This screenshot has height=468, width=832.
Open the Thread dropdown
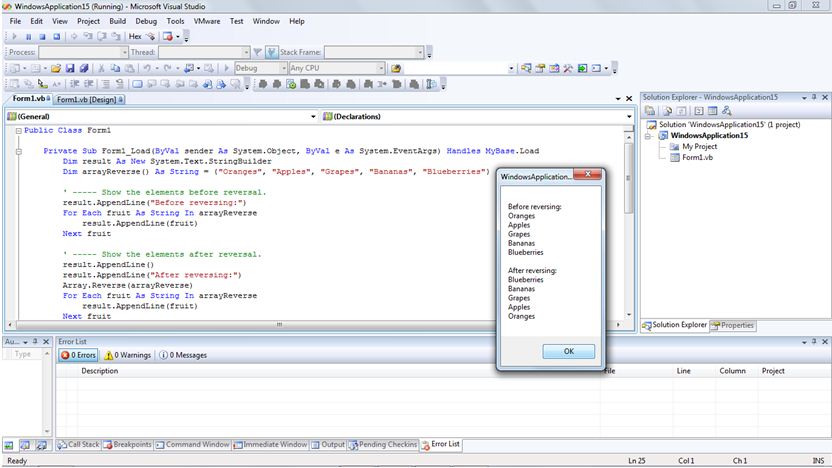246,52
